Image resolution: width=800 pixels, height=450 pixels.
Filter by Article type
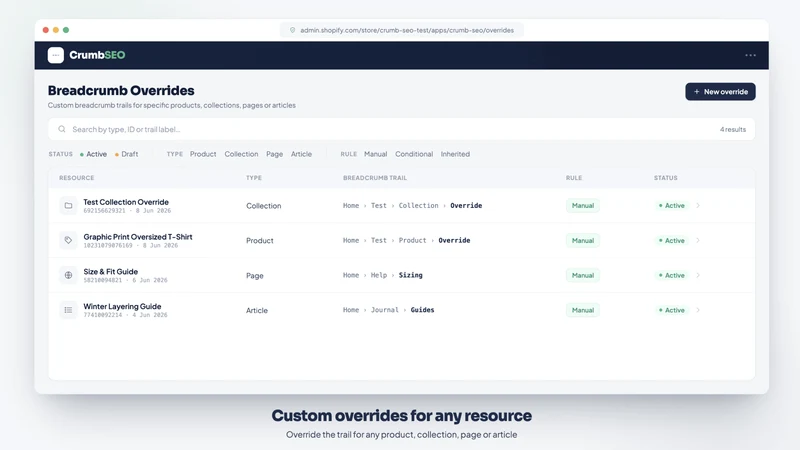coord(301,154)
